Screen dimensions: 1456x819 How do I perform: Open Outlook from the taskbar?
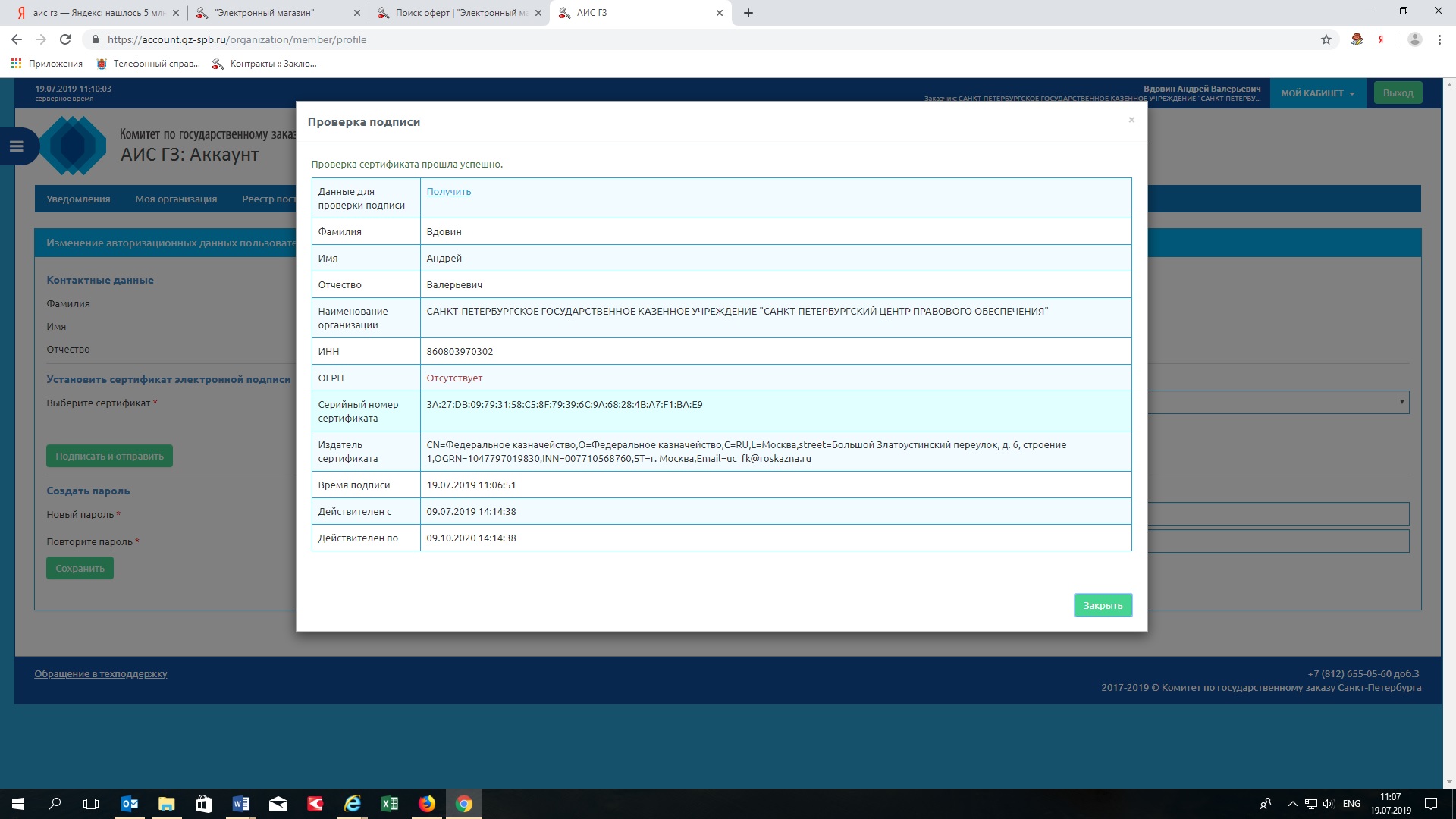click(x=130, y=804)
